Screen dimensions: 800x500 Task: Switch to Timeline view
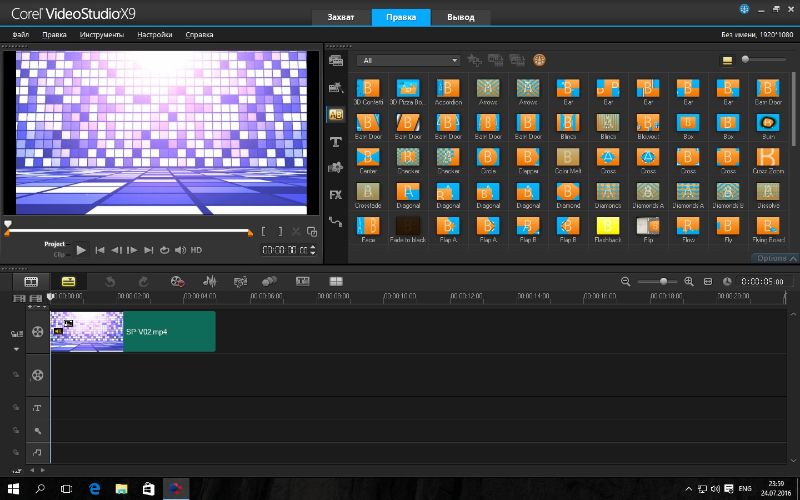68,281
